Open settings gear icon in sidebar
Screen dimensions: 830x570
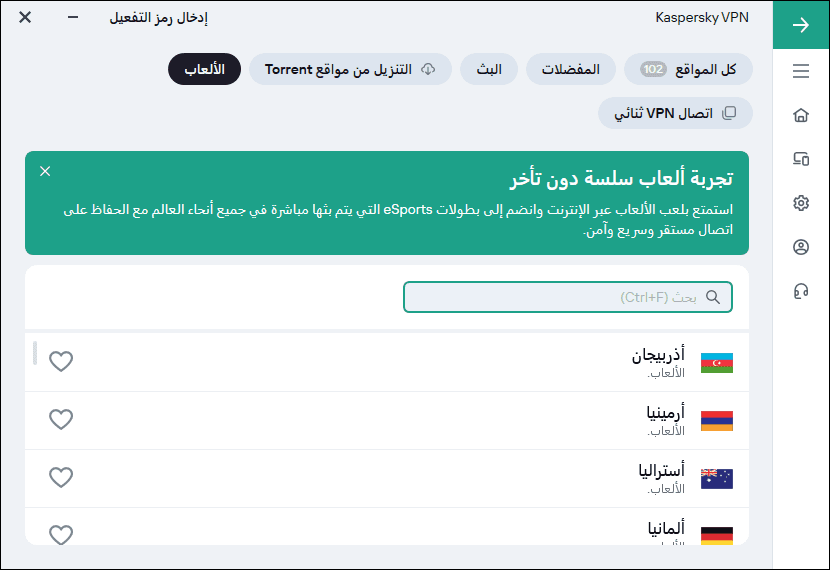coord(801,203)
